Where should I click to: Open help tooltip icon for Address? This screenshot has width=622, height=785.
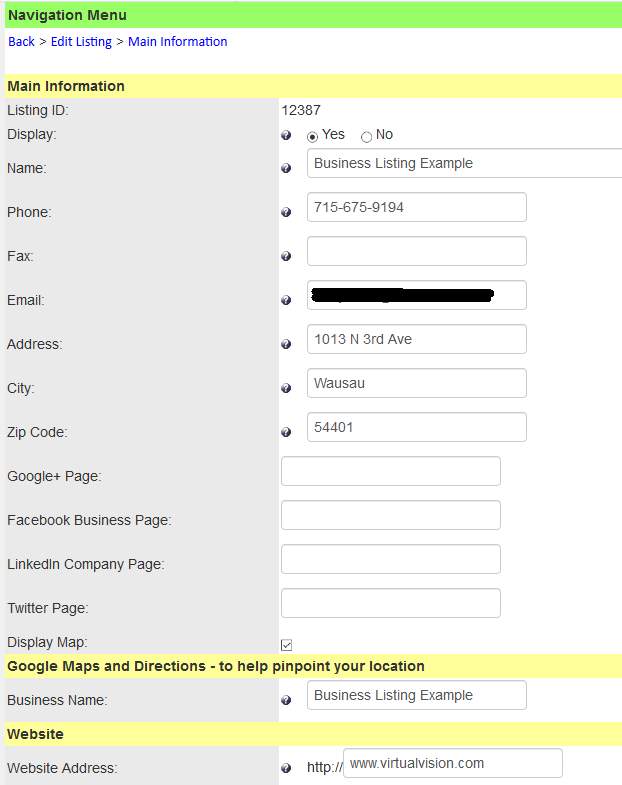pos(286,344)
